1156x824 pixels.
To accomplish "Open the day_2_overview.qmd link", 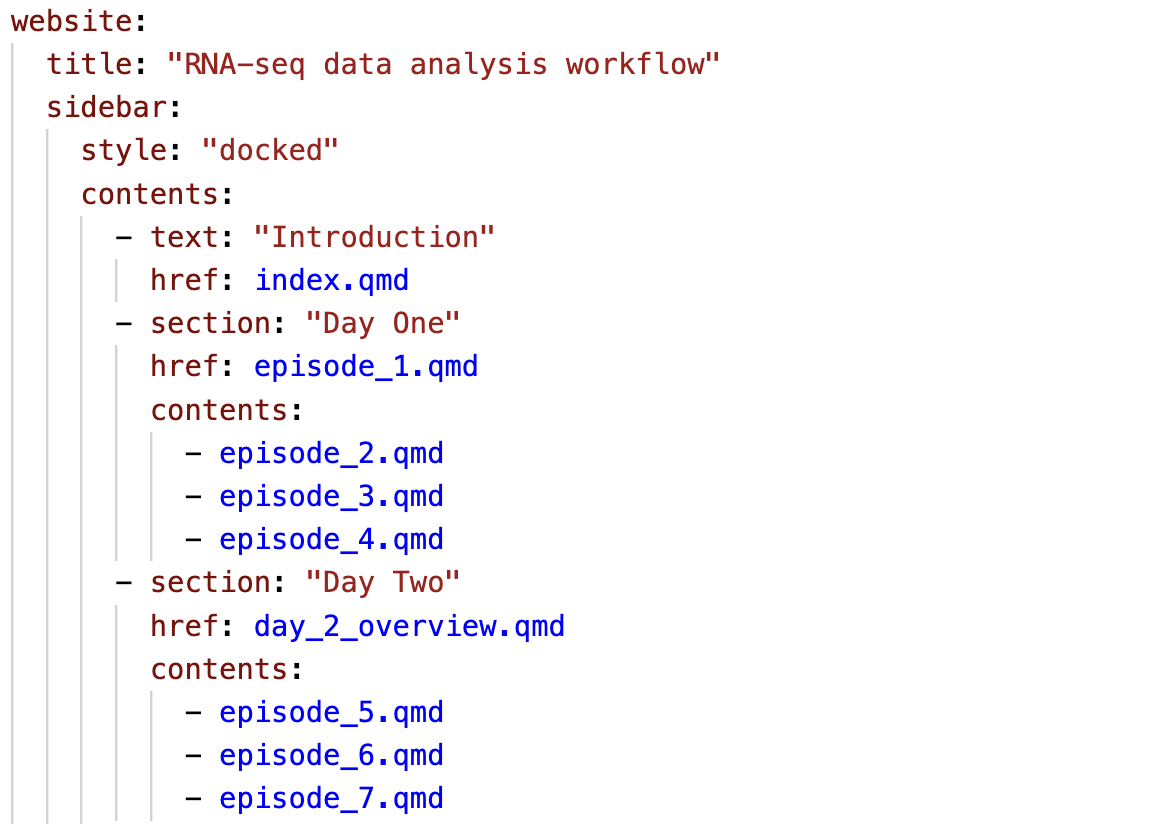I will (x=409, y=626).
